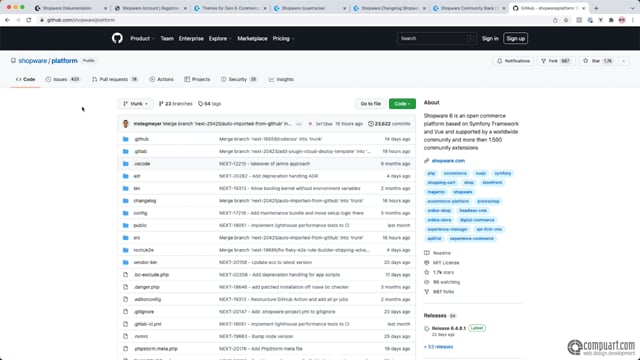Switch to the Insights tab
Screen dimensions: 640x360
281,79
